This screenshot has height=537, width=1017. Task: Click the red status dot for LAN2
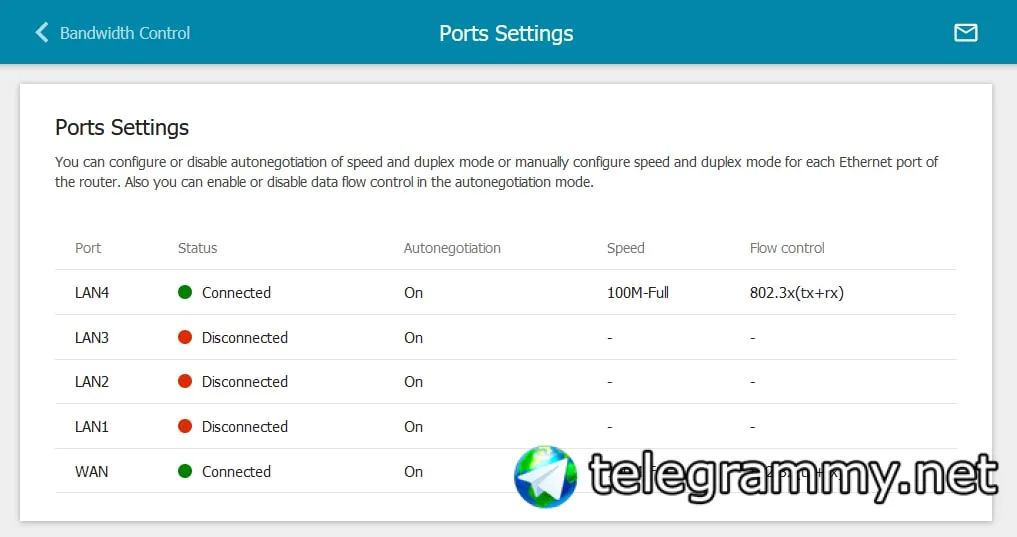pos(185,381)
